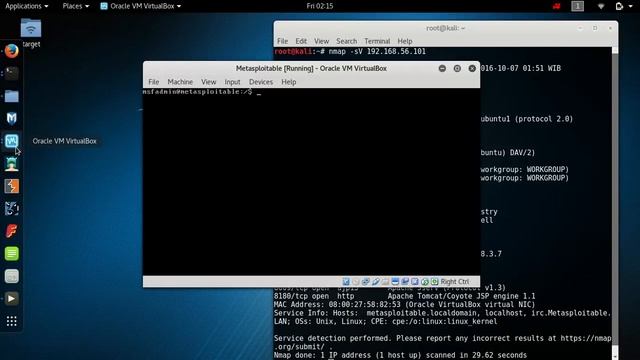Open Faraday IDE red F icon

pos(11,231)
